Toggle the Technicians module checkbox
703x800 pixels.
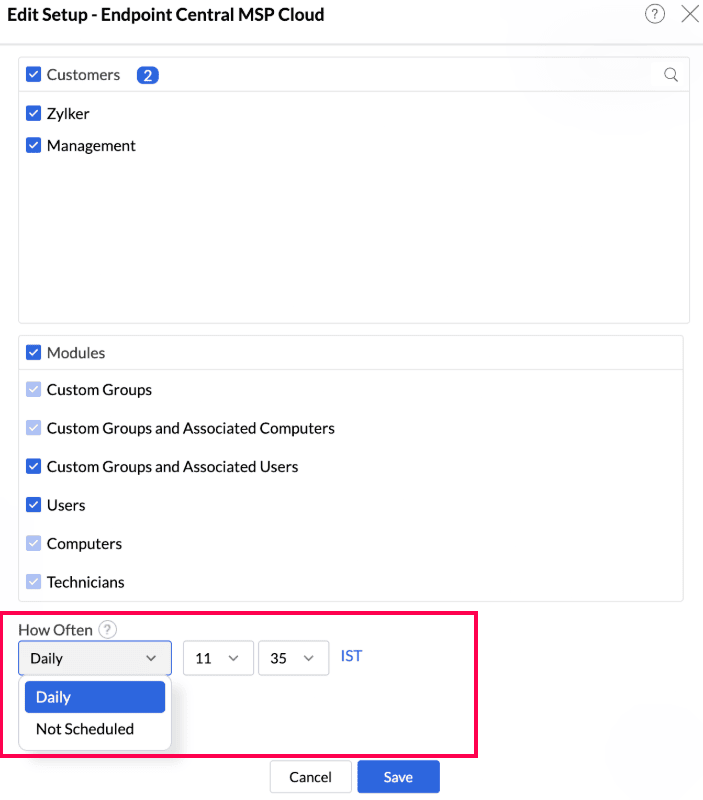coord(34,582)
